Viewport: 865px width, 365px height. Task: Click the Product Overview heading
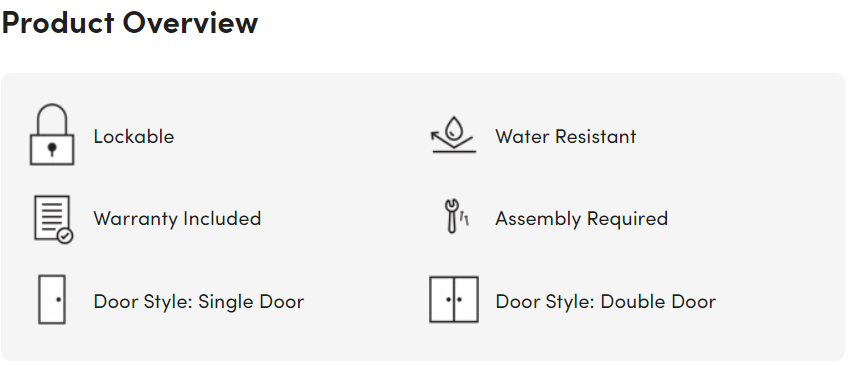(130, 23)
